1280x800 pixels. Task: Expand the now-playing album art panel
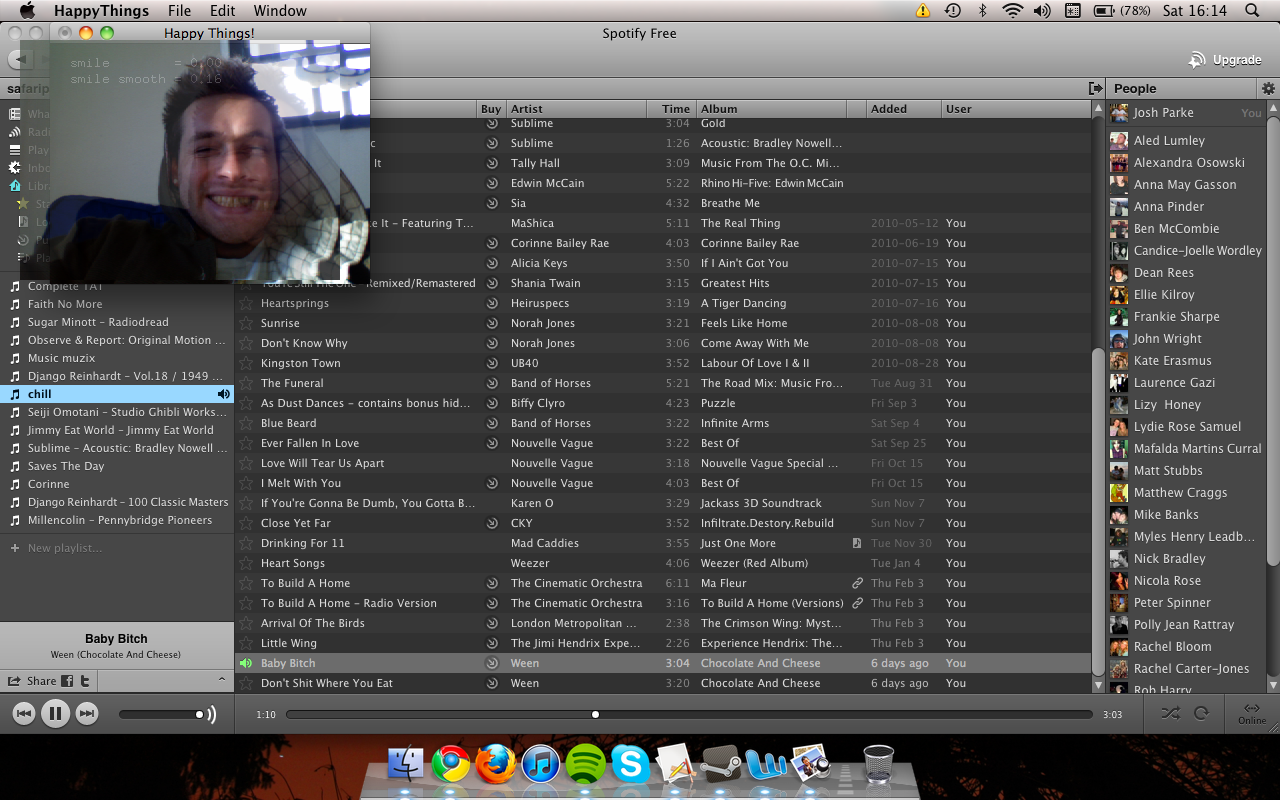pos(221,680)
